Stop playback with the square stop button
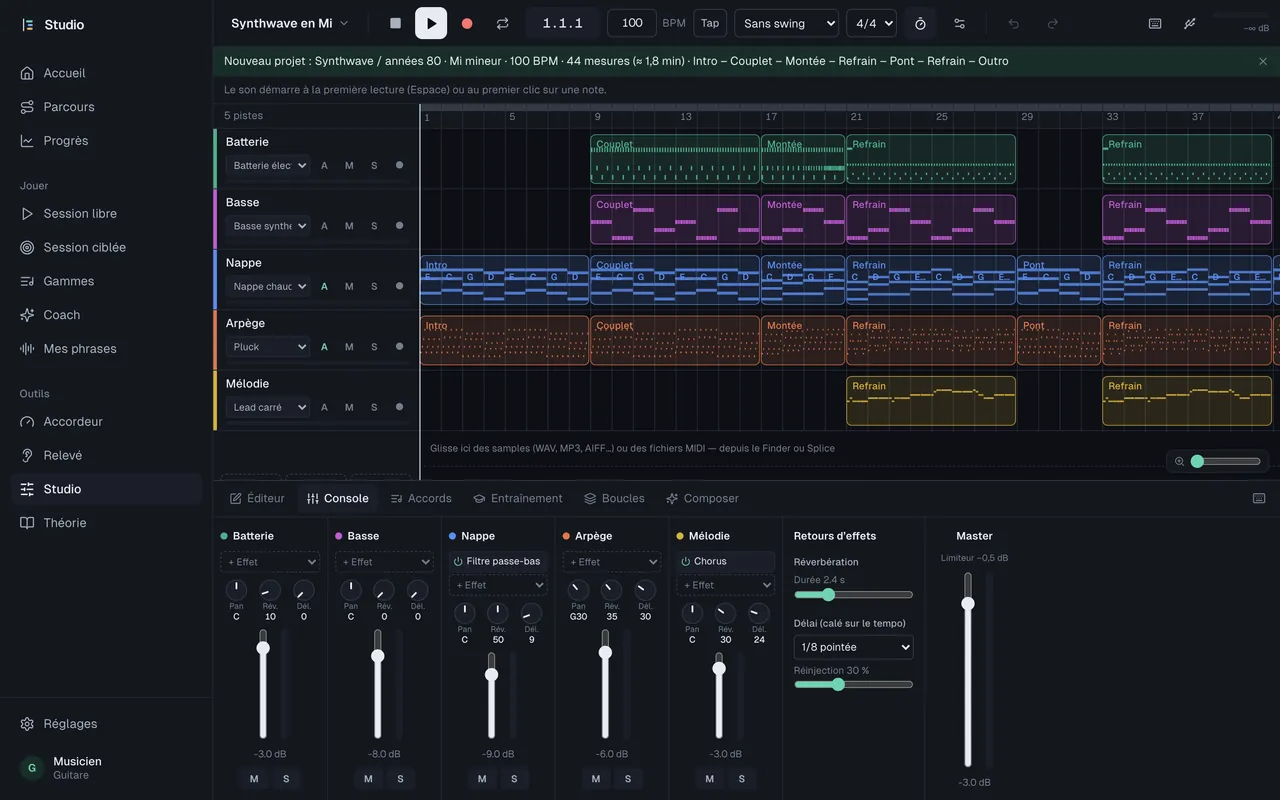1280x800 pixels. pos(395,23)
